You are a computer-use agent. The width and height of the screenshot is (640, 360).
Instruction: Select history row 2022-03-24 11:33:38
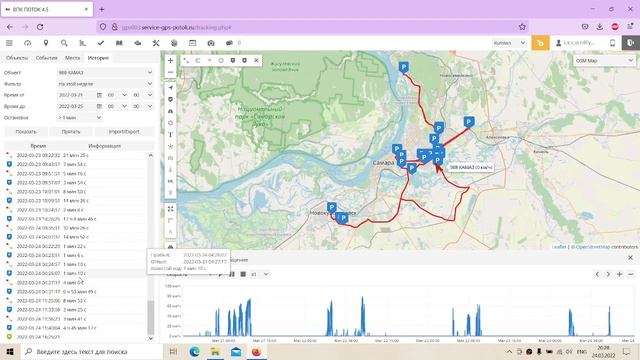[76, 310]
